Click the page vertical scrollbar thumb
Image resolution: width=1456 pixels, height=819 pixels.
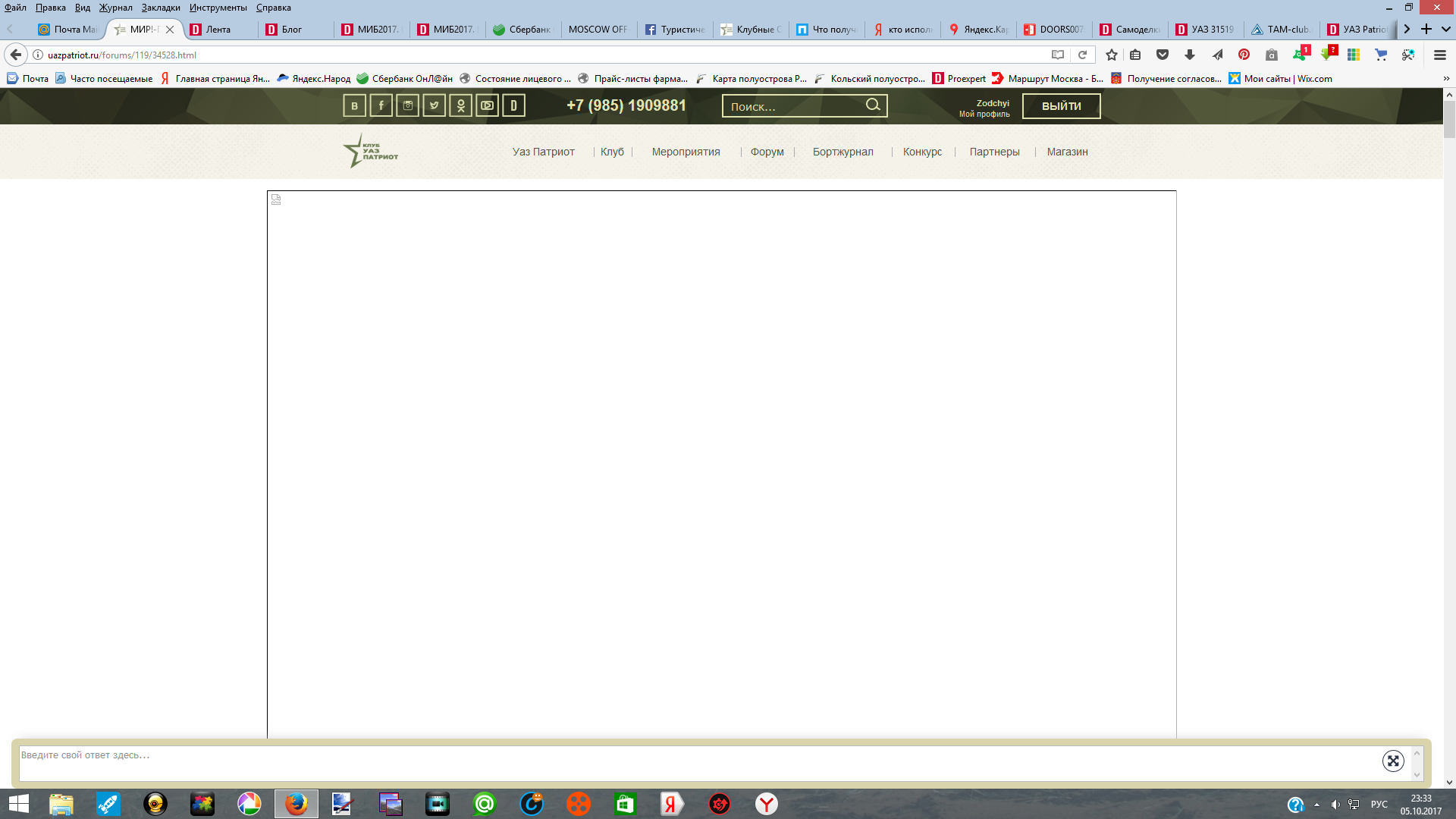[1449, 120]
